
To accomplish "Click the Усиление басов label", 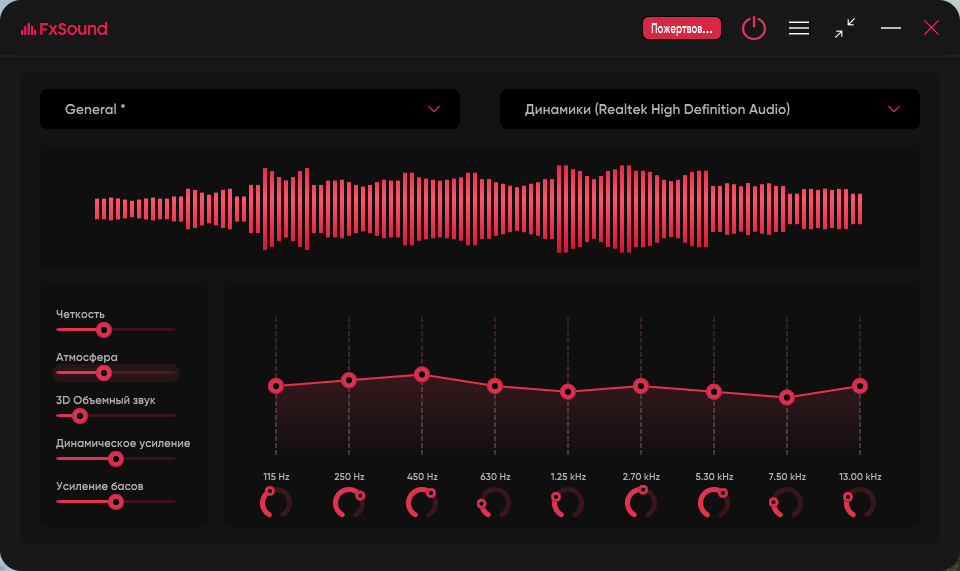I will (x=100, y=486).
